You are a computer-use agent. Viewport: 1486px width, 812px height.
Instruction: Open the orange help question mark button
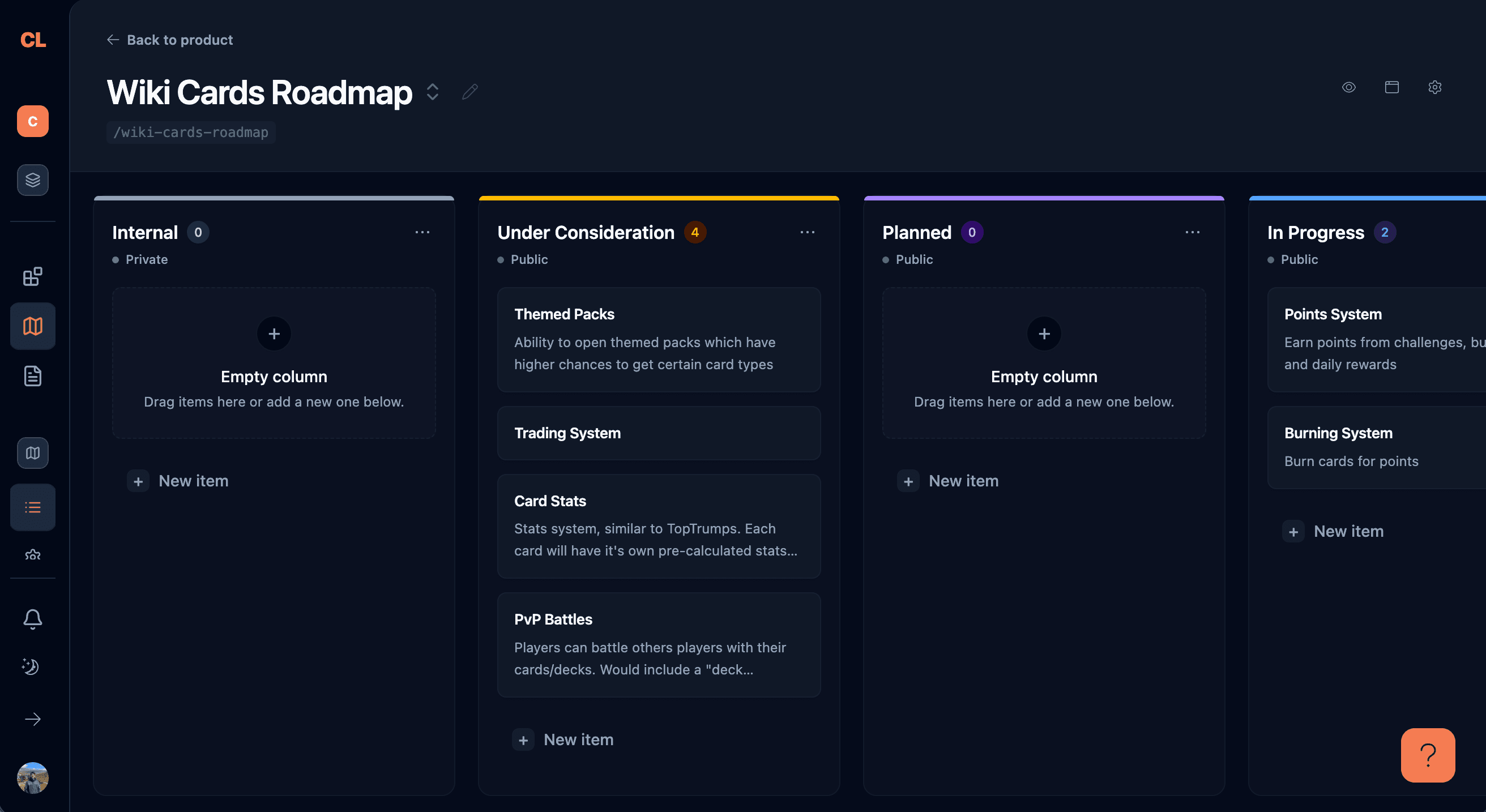[1428, 755]
